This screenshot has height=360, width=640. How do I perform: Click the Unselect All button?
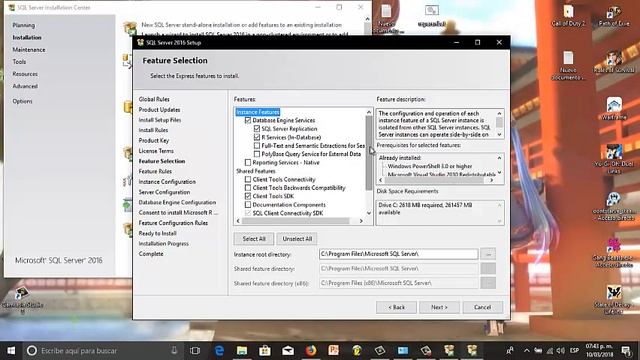[297, 239]
